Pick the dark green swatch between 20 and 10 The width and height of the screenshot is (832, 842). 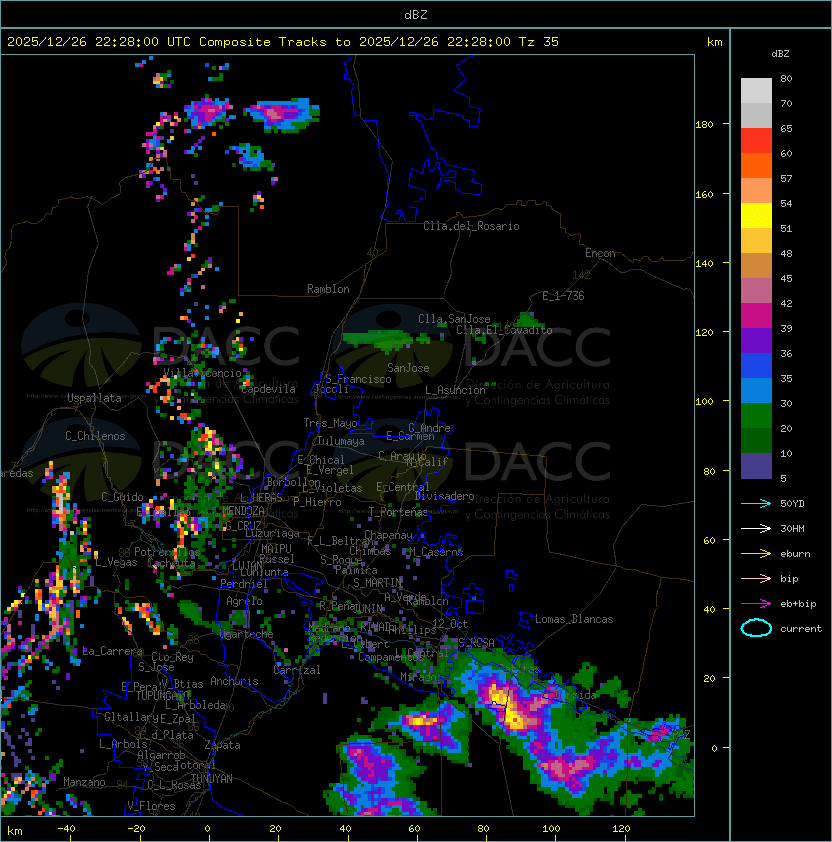click(x=756, y=440)
